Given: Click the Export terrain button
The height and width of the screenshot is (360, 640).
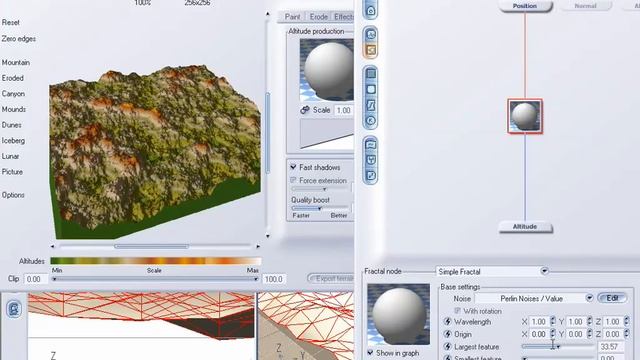Looking at the screenshot, I should tap(331, 279).
